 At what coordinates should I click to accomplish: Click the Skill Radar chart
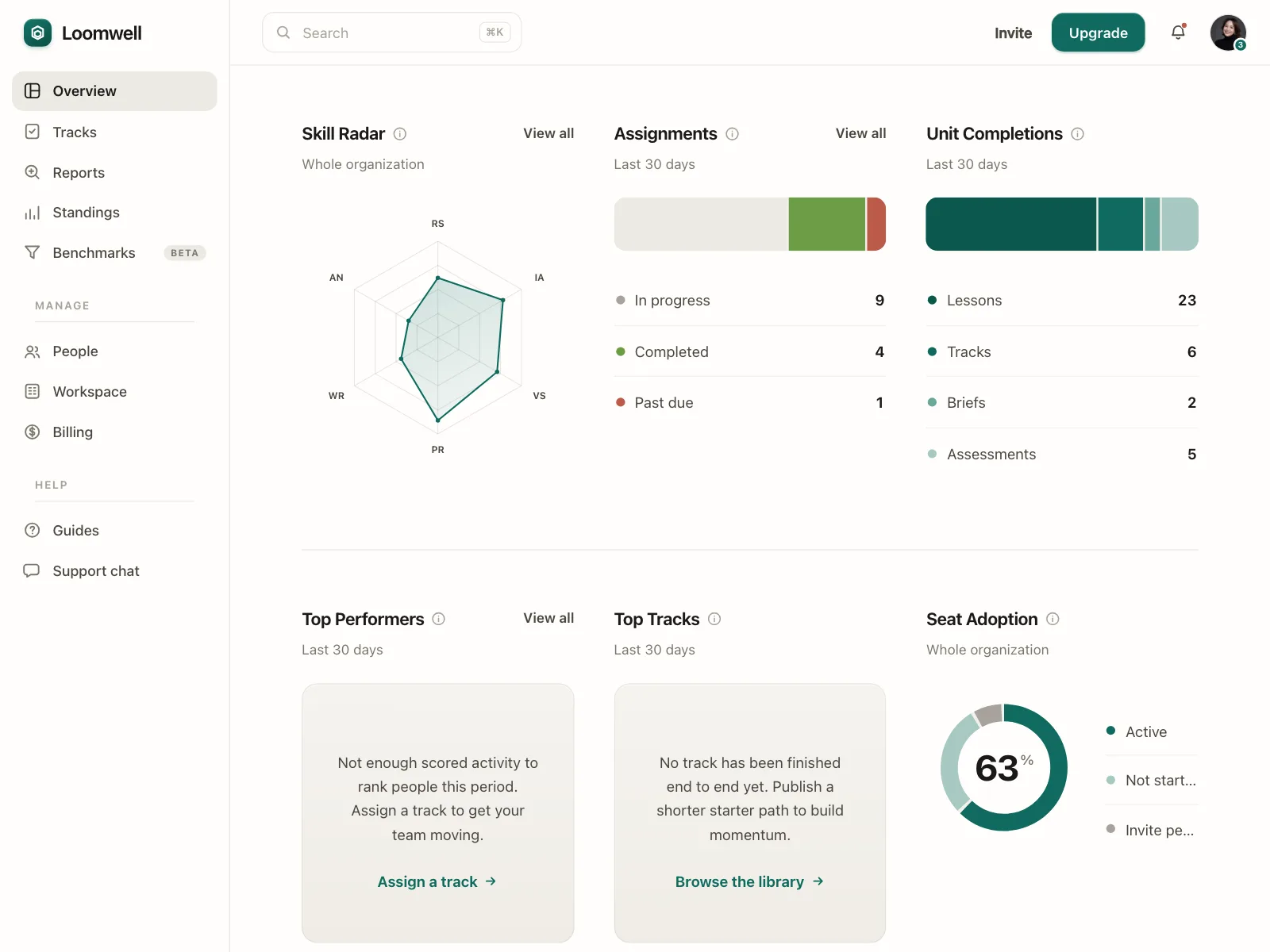click(438, 337)
